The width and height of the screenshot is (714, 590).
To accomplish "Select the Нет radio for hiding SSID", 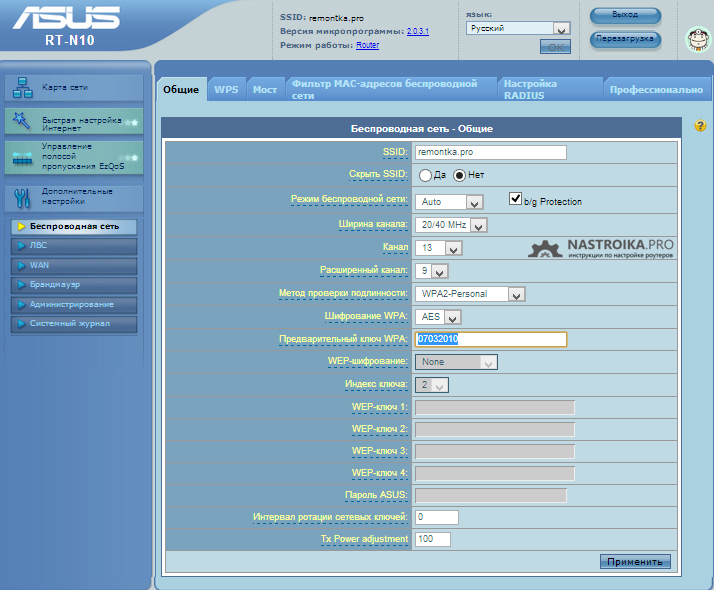I will [459, 175].
